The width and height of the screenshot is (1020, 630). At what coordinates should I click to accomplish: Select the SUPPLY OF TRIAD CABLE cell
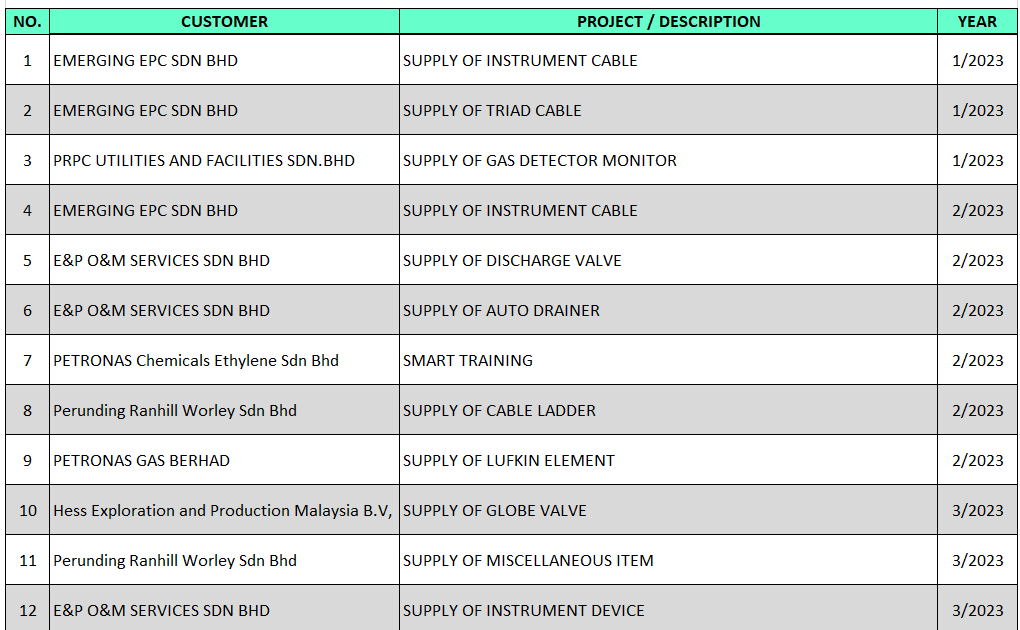[492, 110]
